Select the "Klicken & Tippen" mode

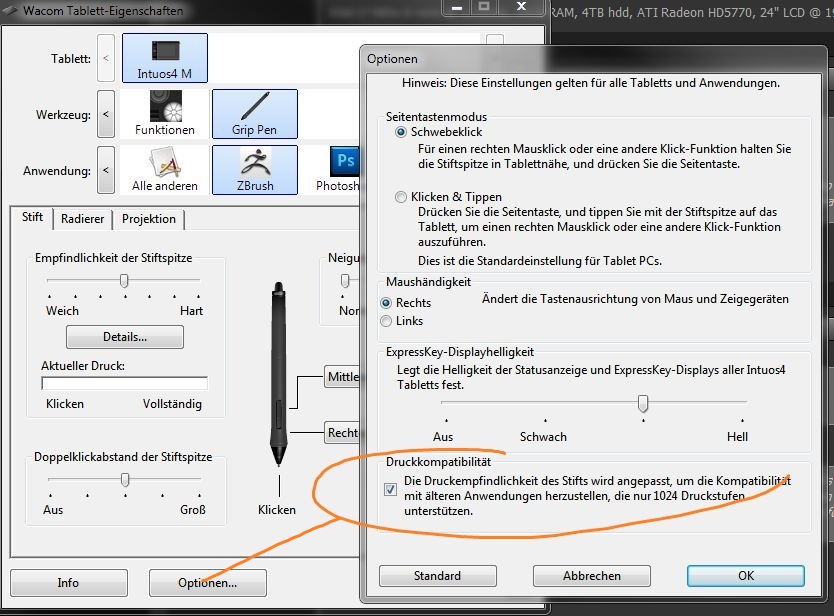400,196
